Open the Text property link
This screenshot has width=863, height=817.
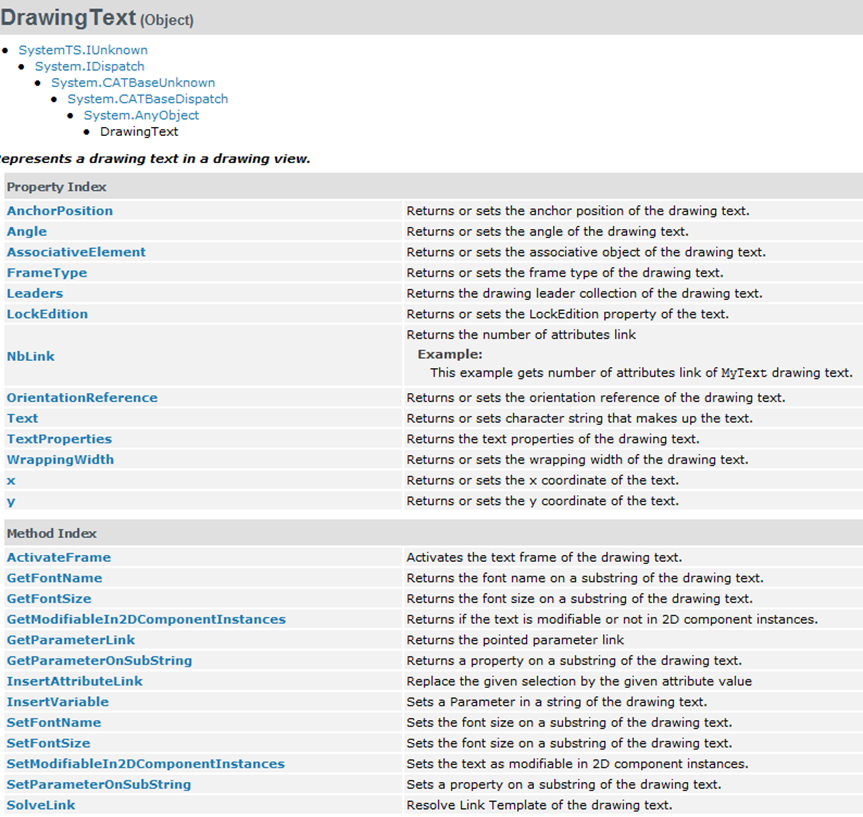pyautogui.click(x=23, y=418)
